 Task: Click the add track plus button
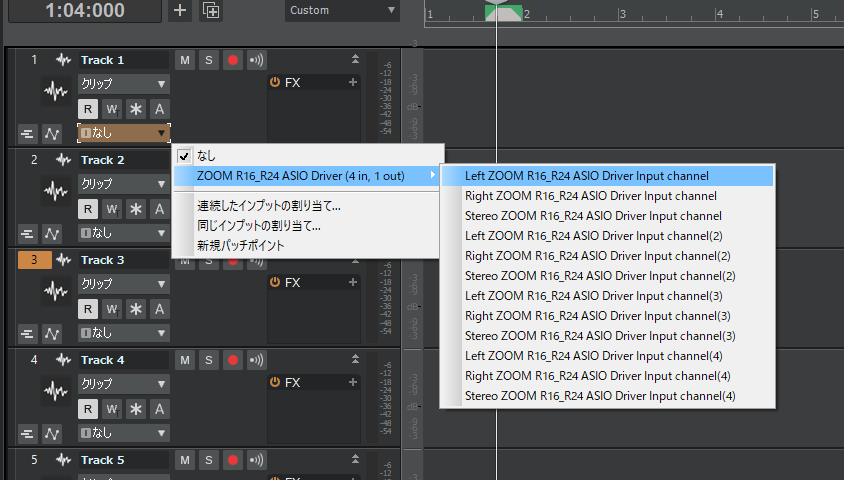[x=180, y=10]
